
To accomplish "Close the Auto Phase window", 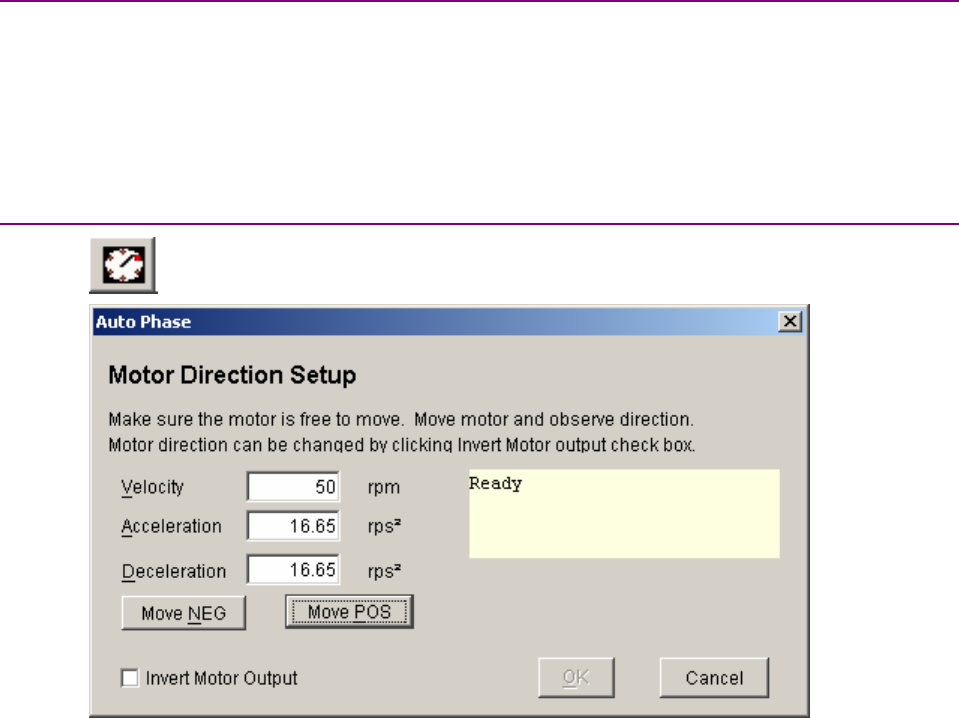I will tap(790, 322).
